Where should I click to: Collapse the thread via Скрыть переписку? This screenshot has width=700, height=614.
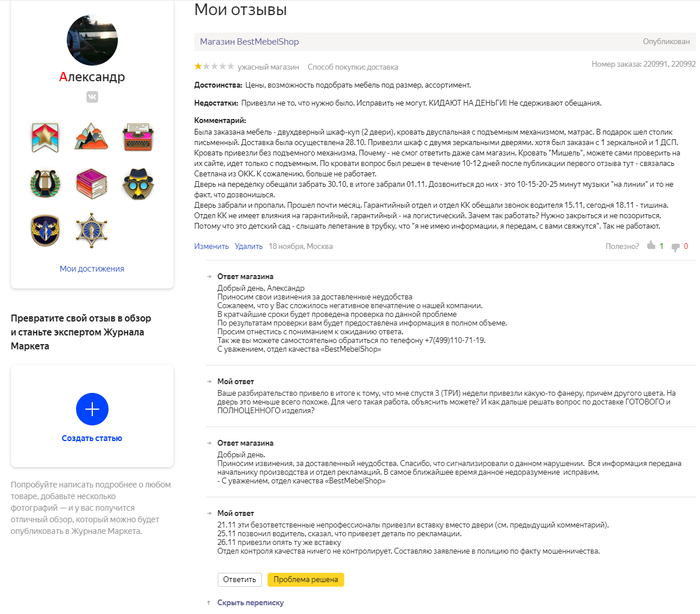[x=250, y=603]
